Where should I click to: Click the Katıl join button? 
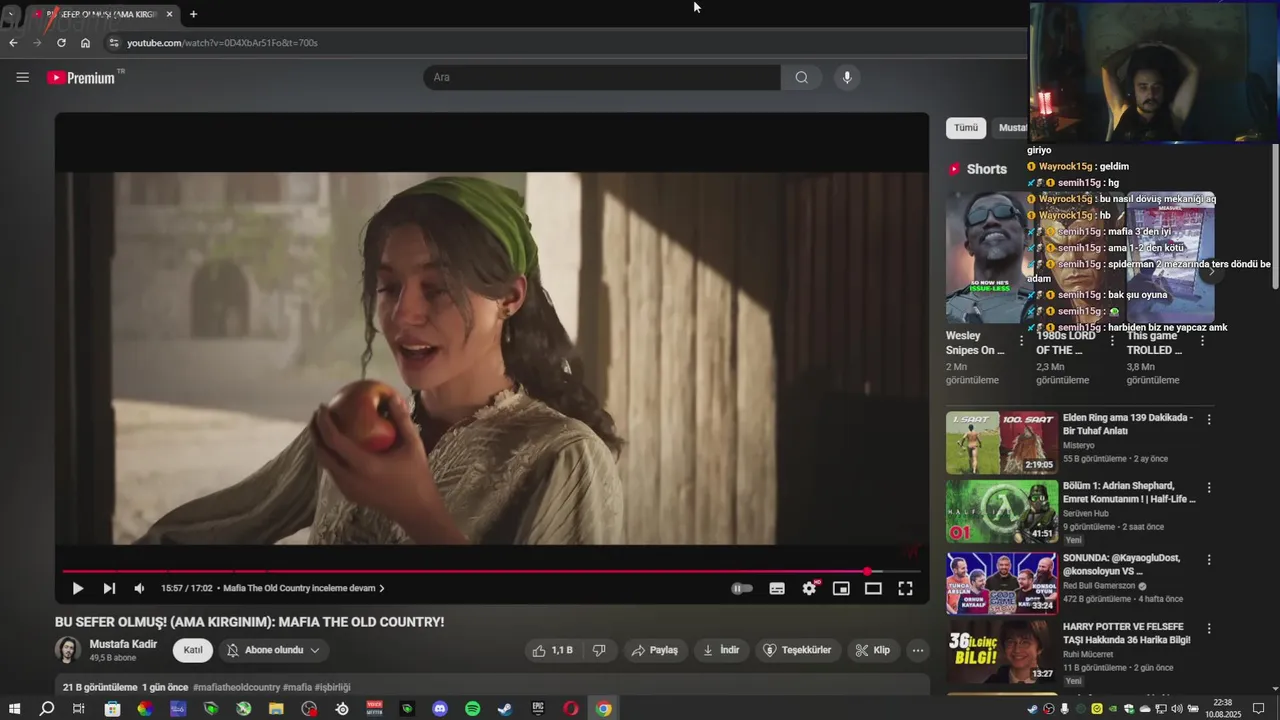193,650
